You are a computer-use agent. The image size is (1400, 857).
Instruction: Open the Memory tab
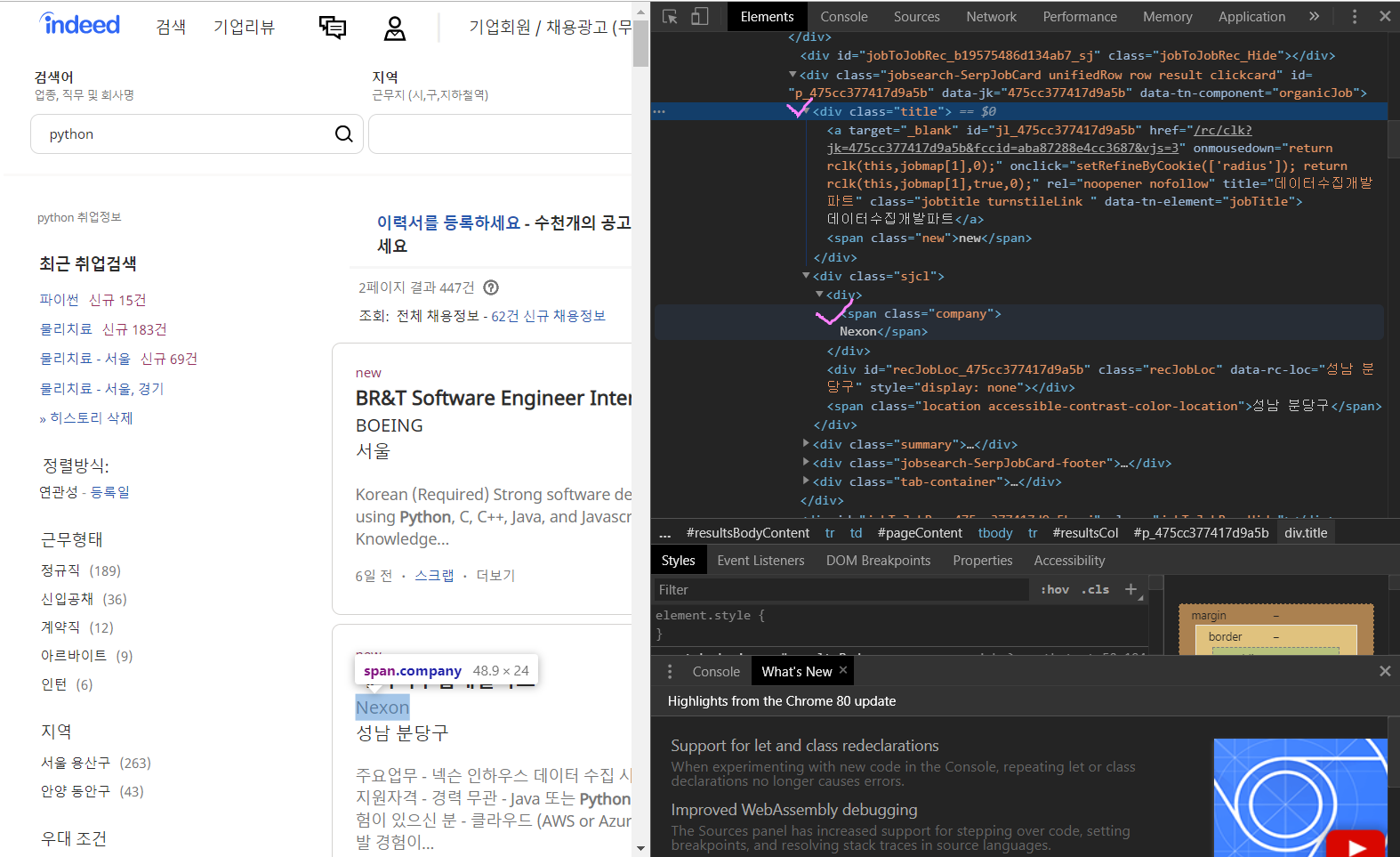coord(1167,17)
